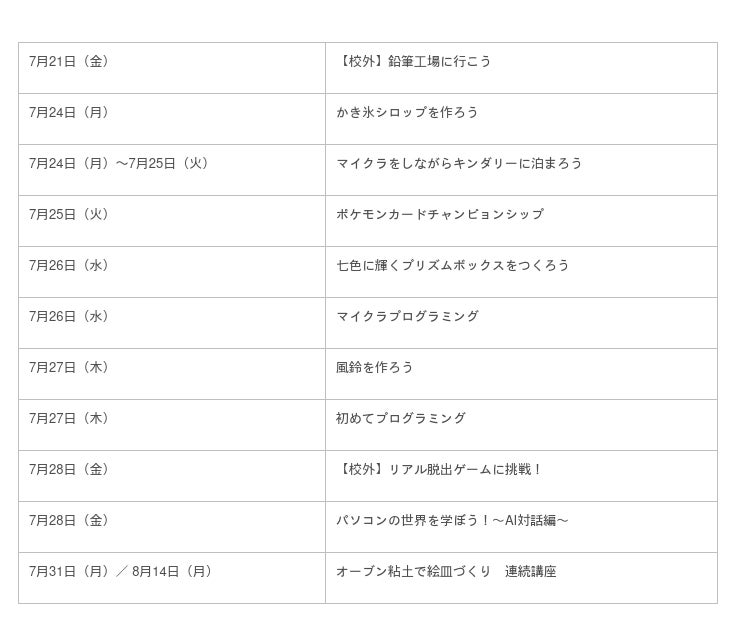Select the 7月21日（金） date cell
The width and height of the screenshot is (740, 644).
[69, 62]
